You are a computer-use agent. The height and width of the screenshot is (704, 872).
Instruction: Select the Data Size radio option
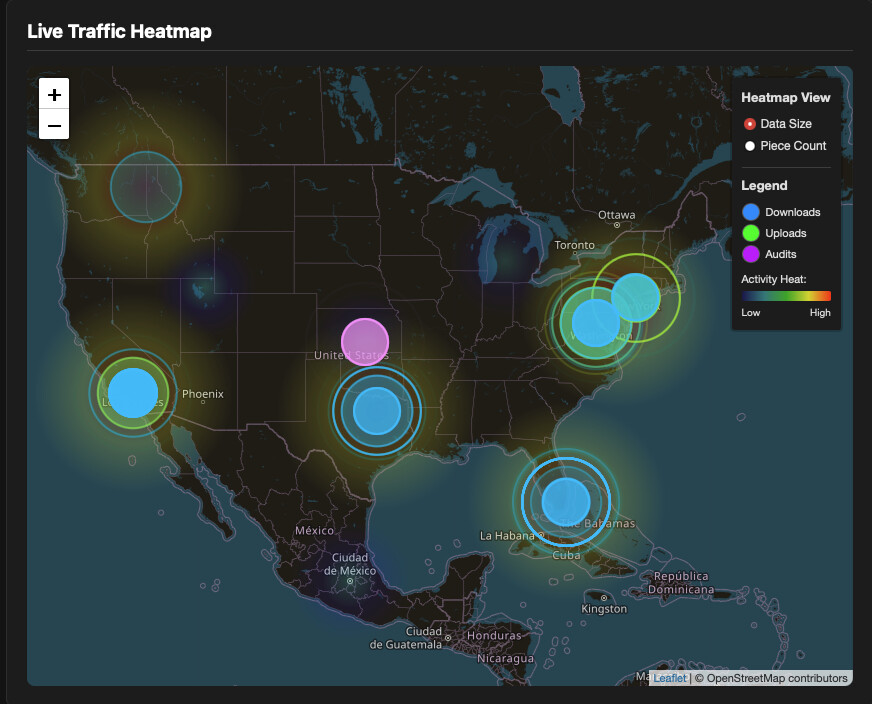click(x=750, y=124)
